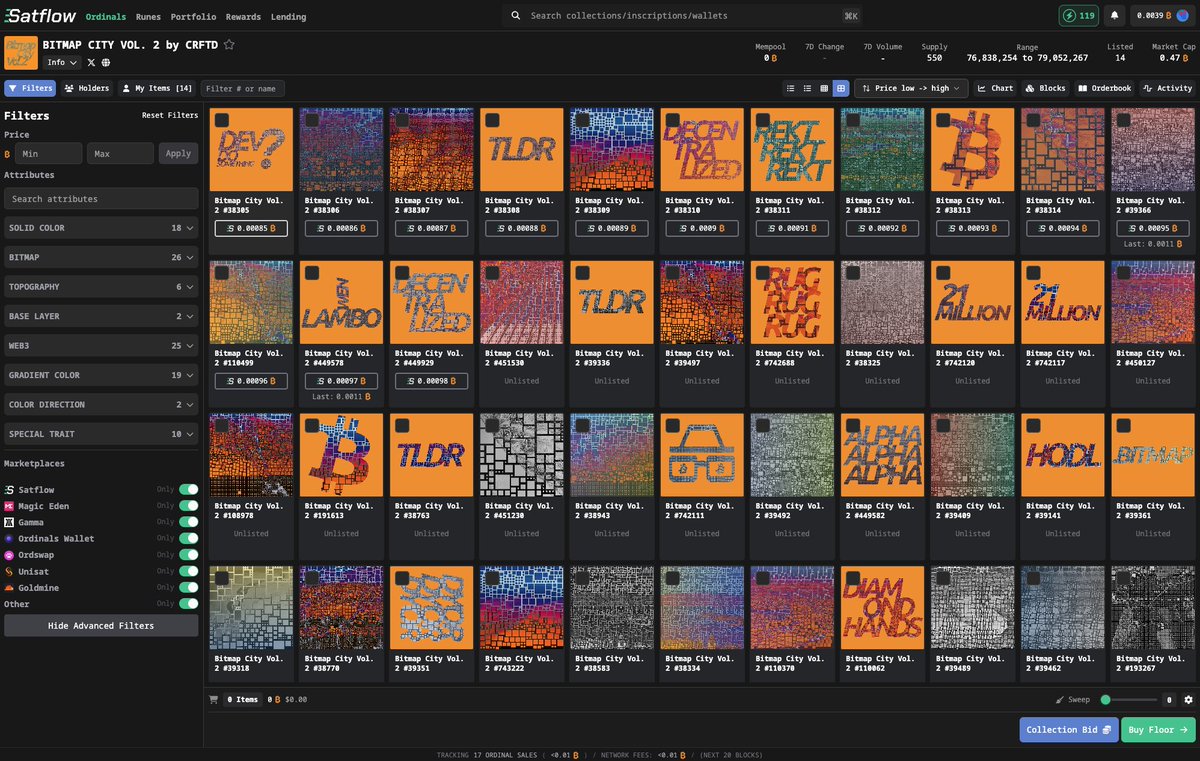Open the notifications bell
This screenshot has width=1200, height=761.
click(x=1114, y=16)
